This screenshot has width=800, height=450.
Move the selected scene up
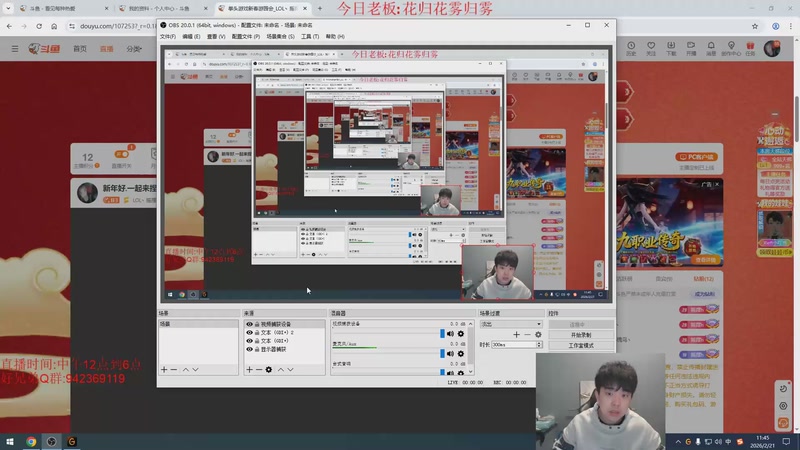click(x=186, y=369)
